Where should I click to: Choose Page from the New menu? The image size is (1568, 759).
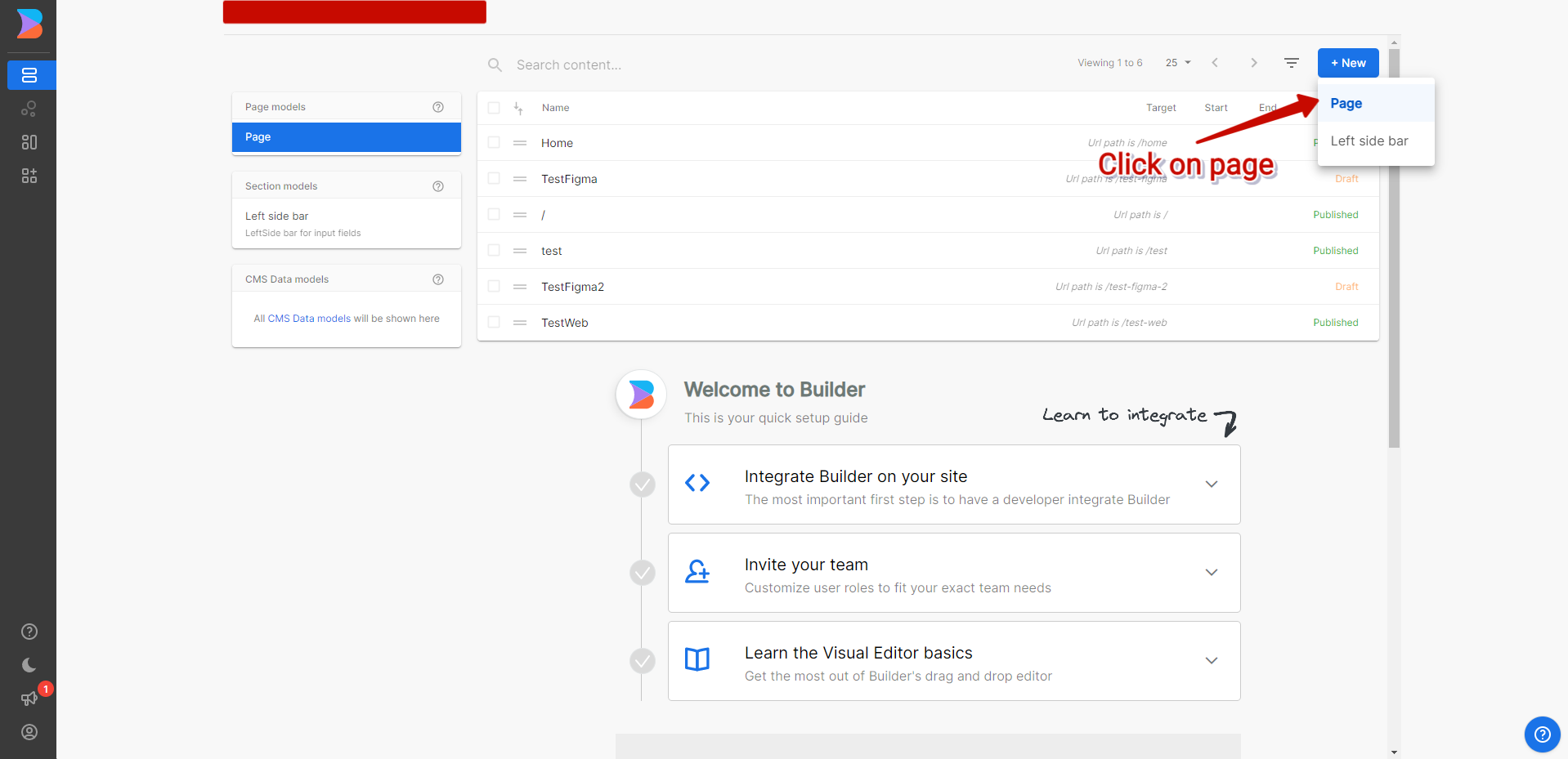pos(1376,104)
